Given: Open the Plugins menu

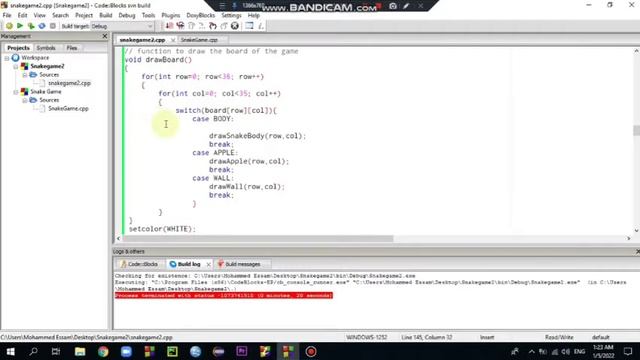Looking at the screenshot, I should point(171,15).
